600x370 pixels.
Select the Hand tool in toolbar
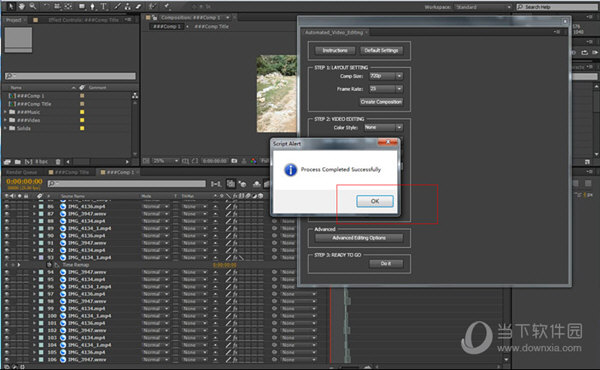[22, 6]
